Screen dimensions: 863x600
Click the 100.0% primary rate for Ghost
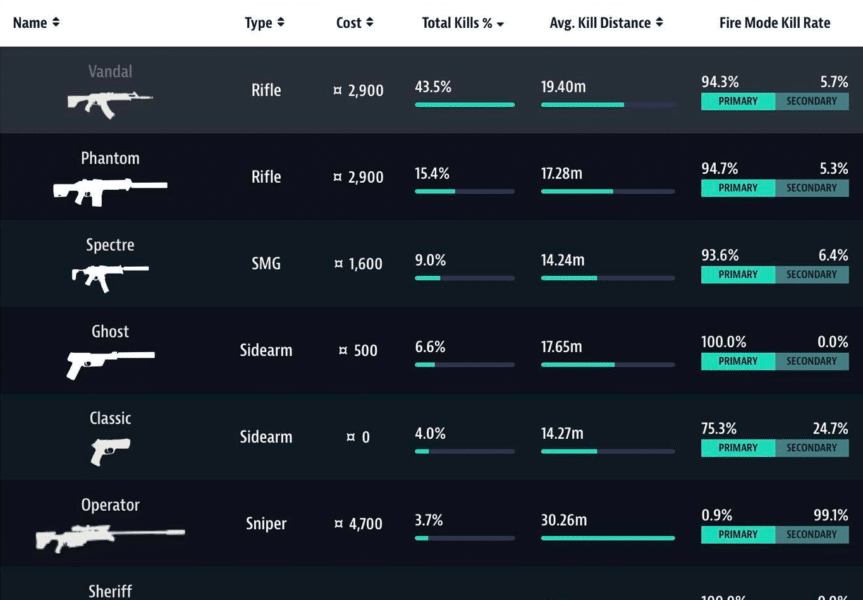tap(724, 342)
